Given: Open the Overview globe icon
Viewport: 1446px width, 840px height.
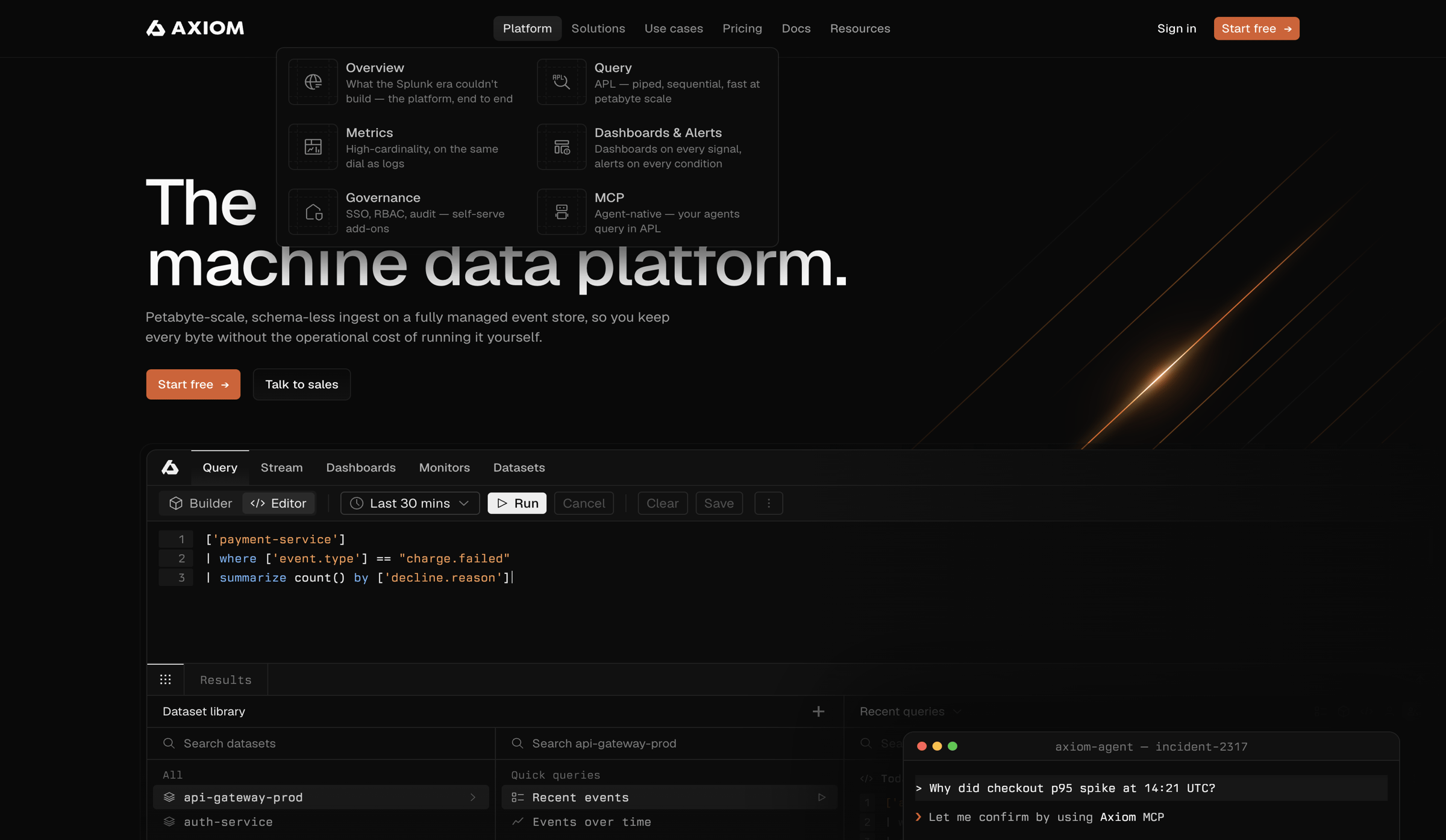Looking at the screenshot, I should click(x=313, y=82).
